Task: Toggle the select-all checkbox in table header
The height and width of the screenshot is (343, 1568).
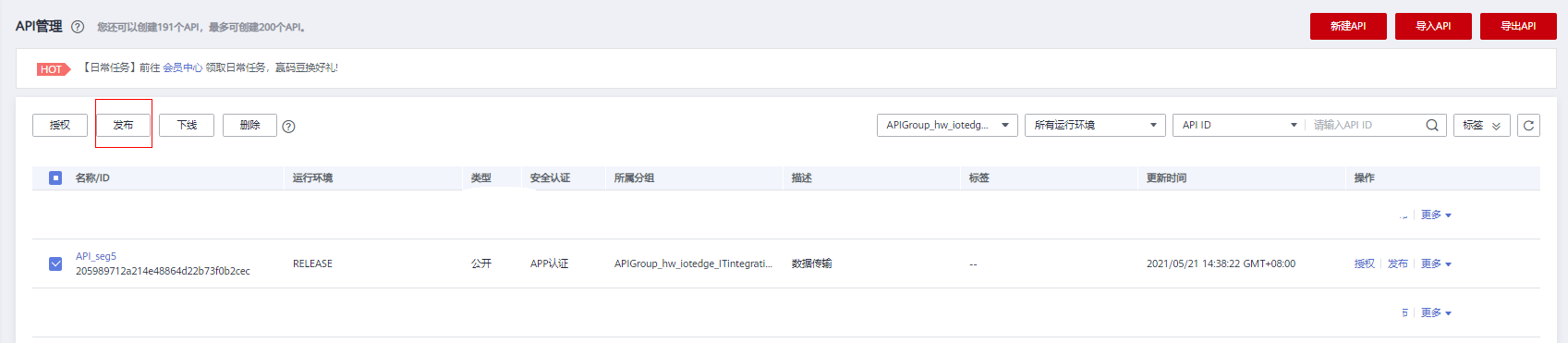Action: pyautogui.click(x=55, y=178)
